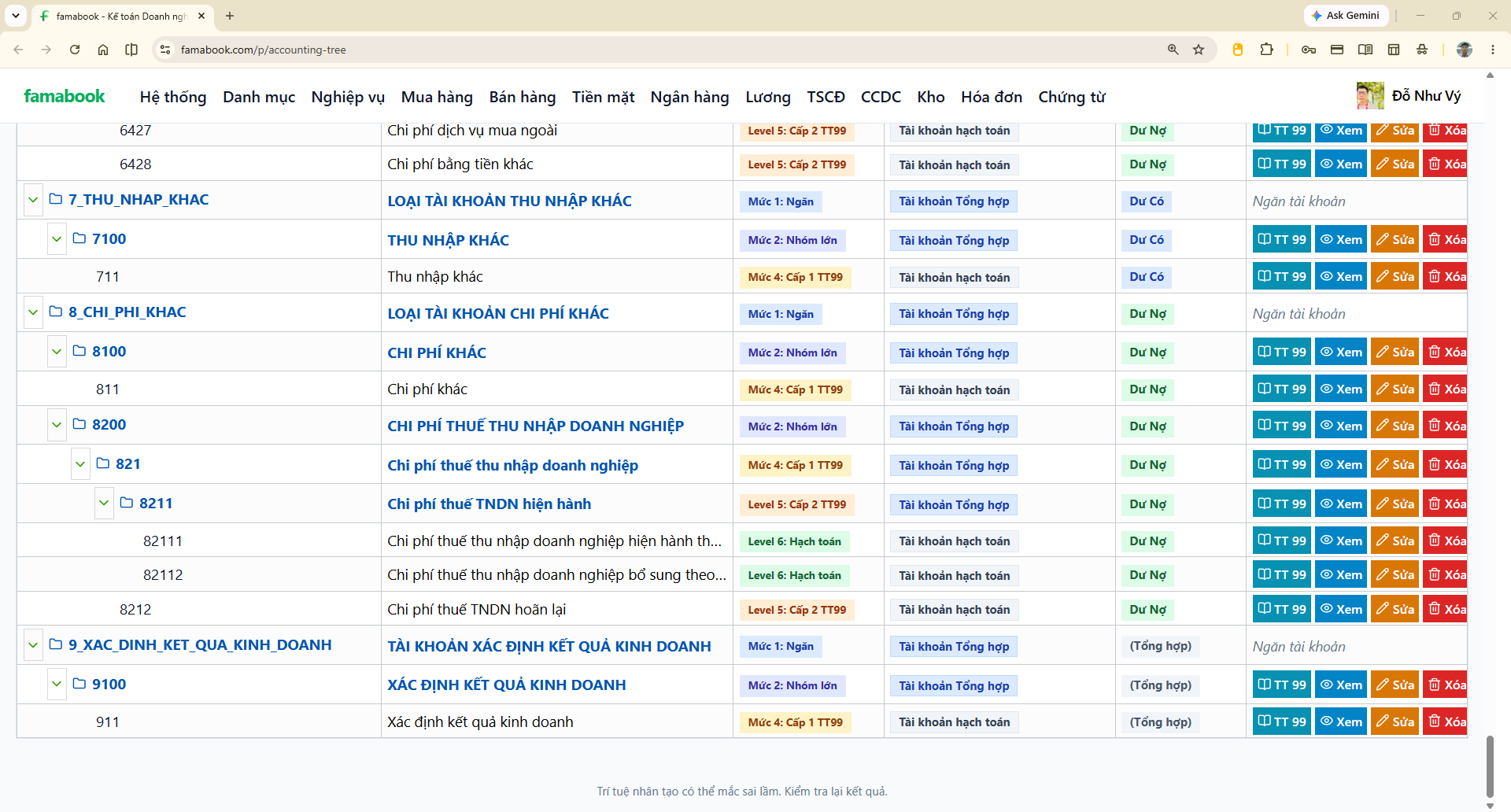Click 'Chi phí thuế TNDN hoãn lại' text

[x=476, y=610]
